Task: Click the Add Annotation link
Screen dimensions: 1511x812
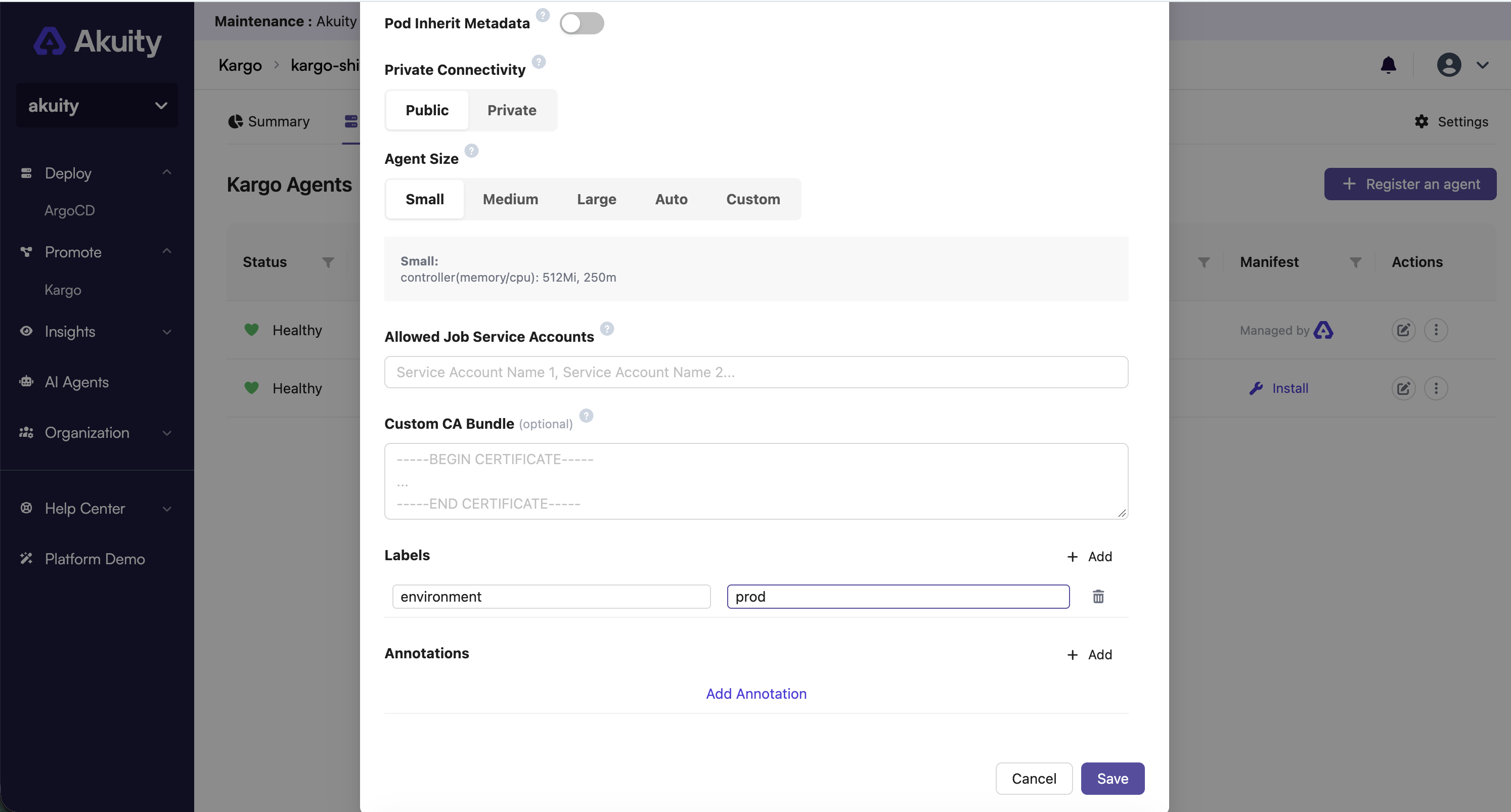Action: pyautogui.click(x=756, y=694)
